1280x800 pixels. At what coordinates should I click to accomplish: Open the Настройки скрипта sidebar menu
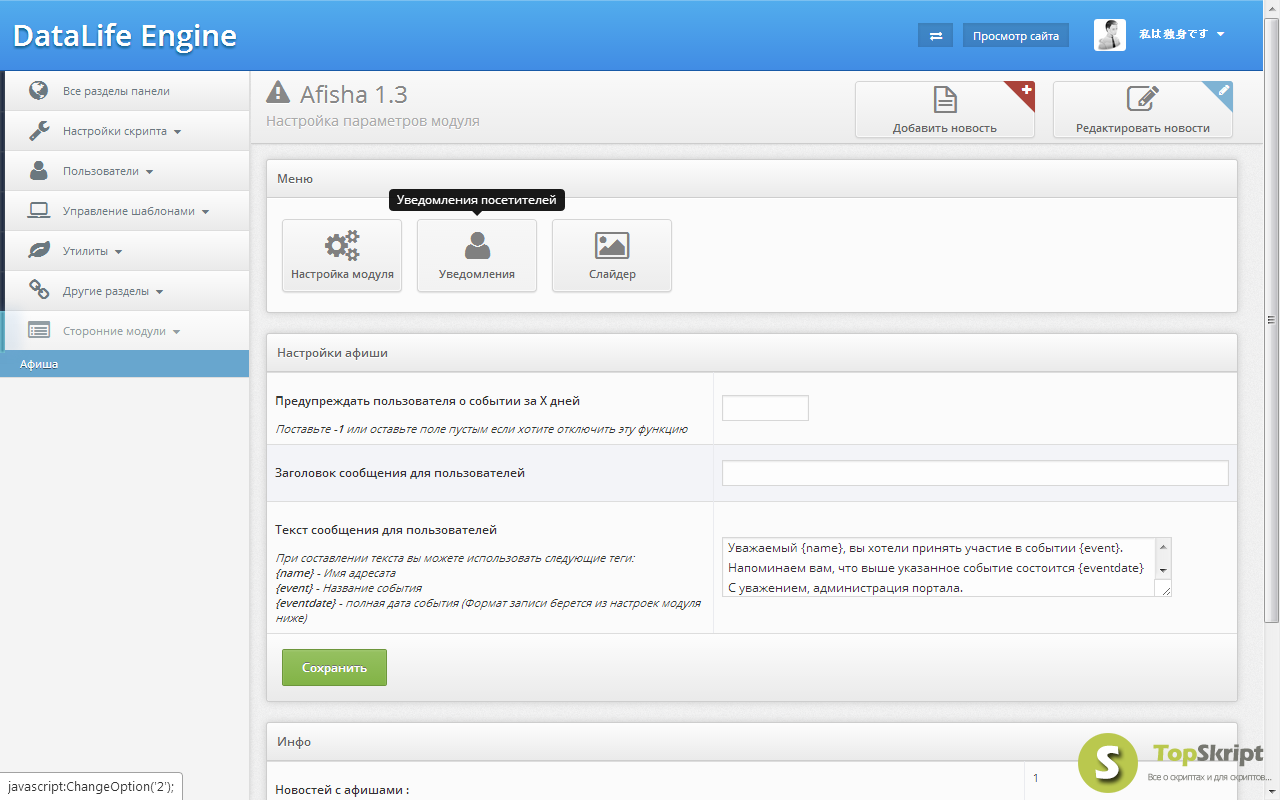coord(126,130)
